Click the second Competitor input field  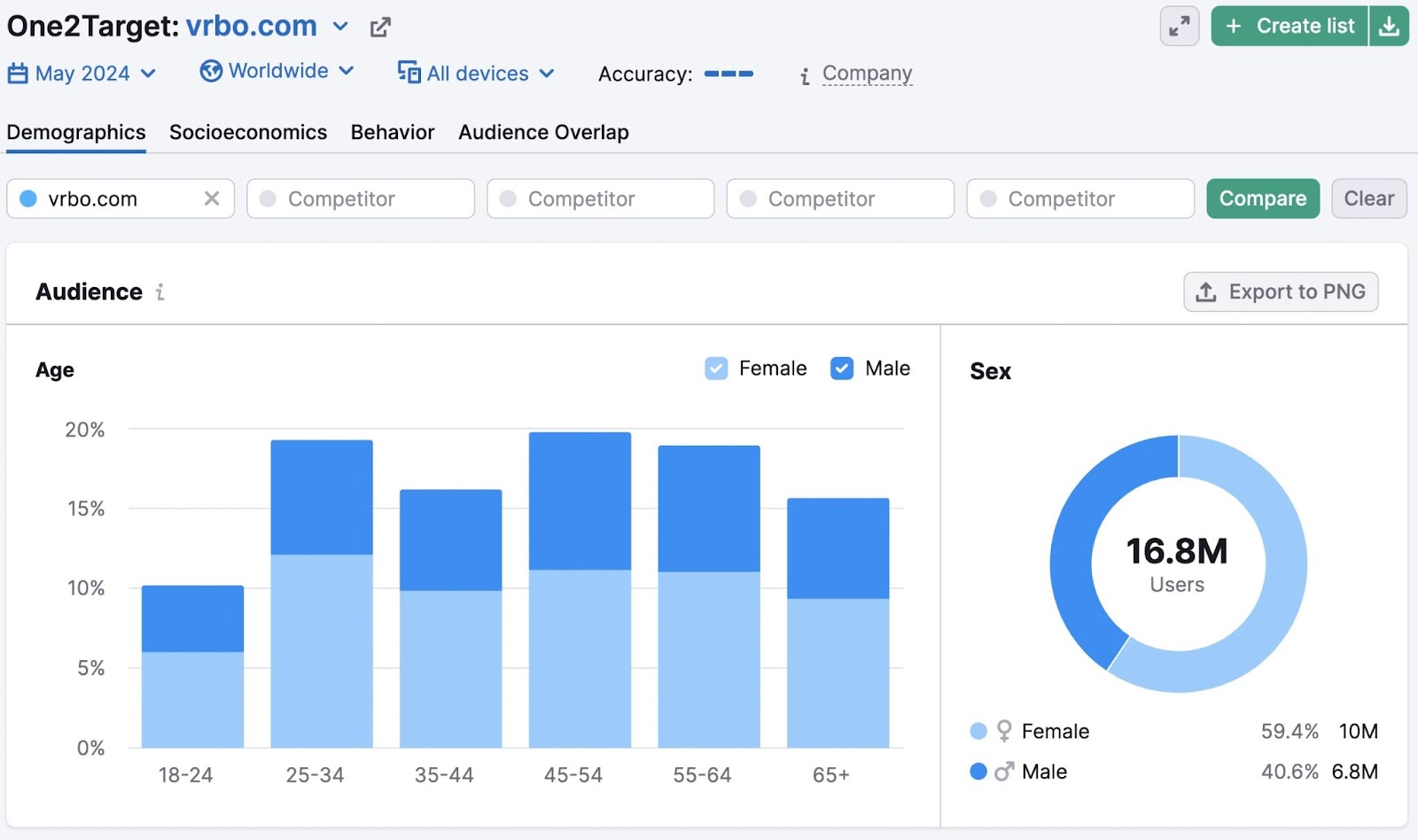(601, 198)
